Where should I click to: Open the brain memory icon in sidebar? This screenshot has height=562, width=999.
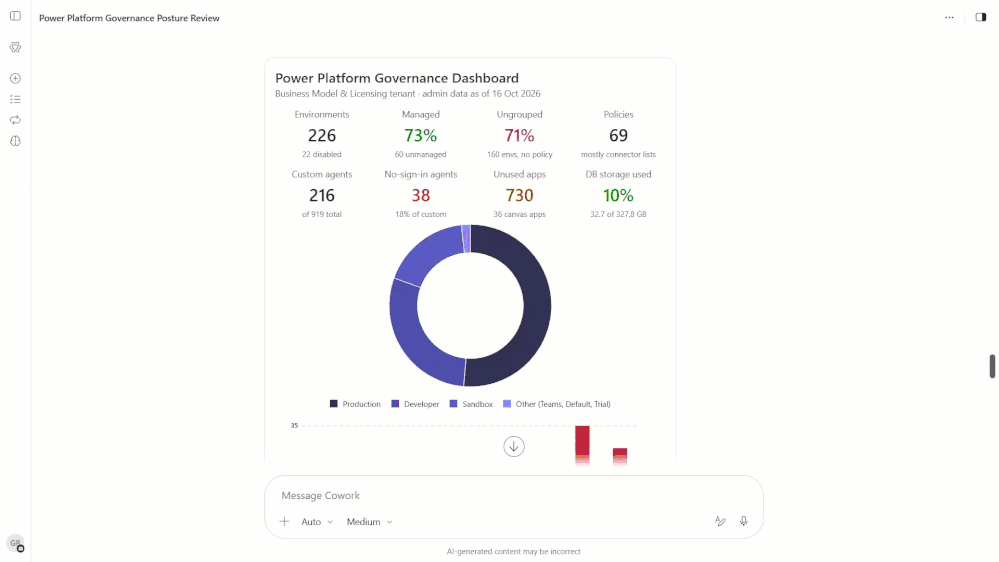click(15, 141)
